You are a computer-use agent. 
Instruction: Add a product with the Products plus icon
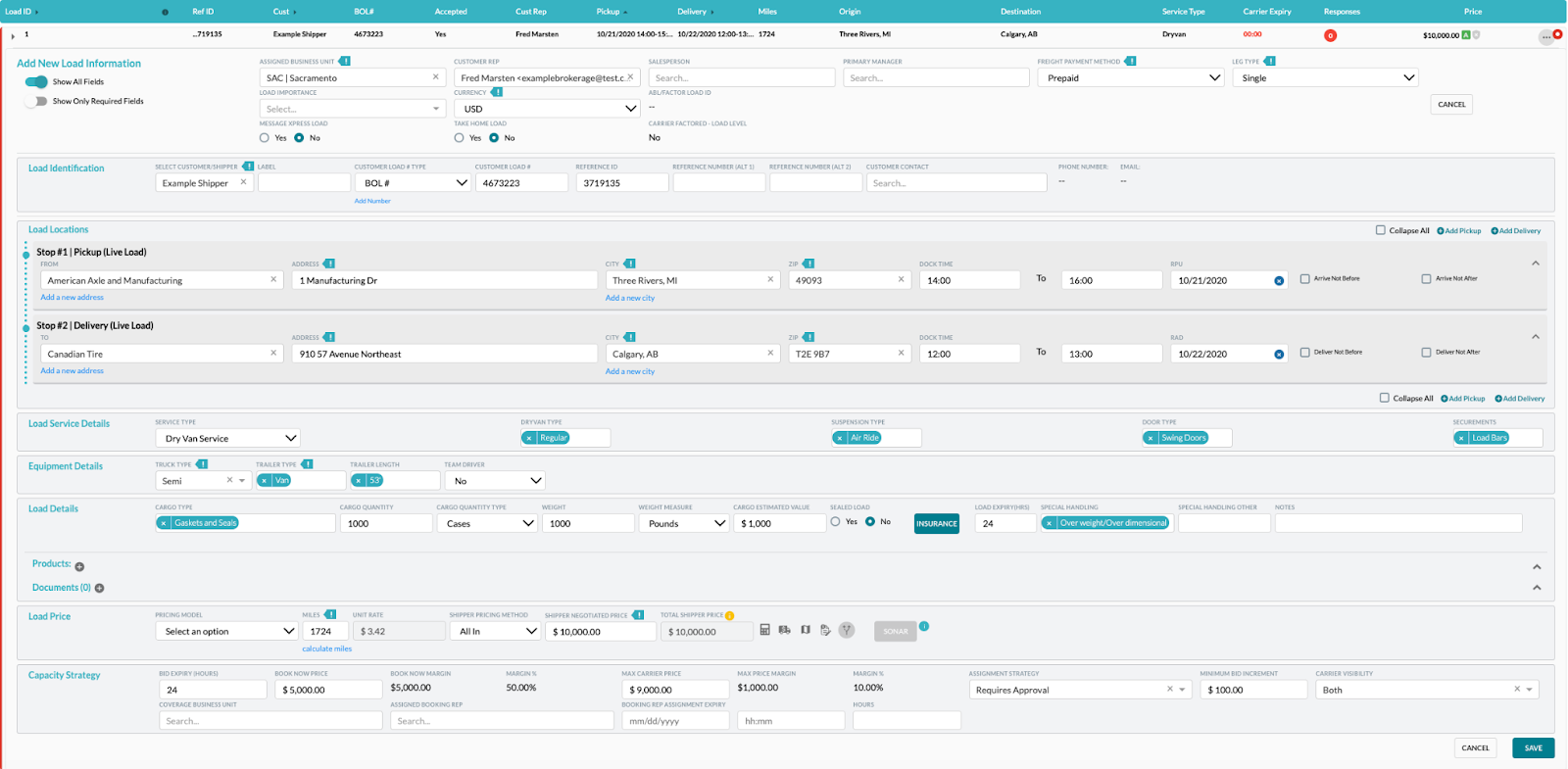point(79,566)
